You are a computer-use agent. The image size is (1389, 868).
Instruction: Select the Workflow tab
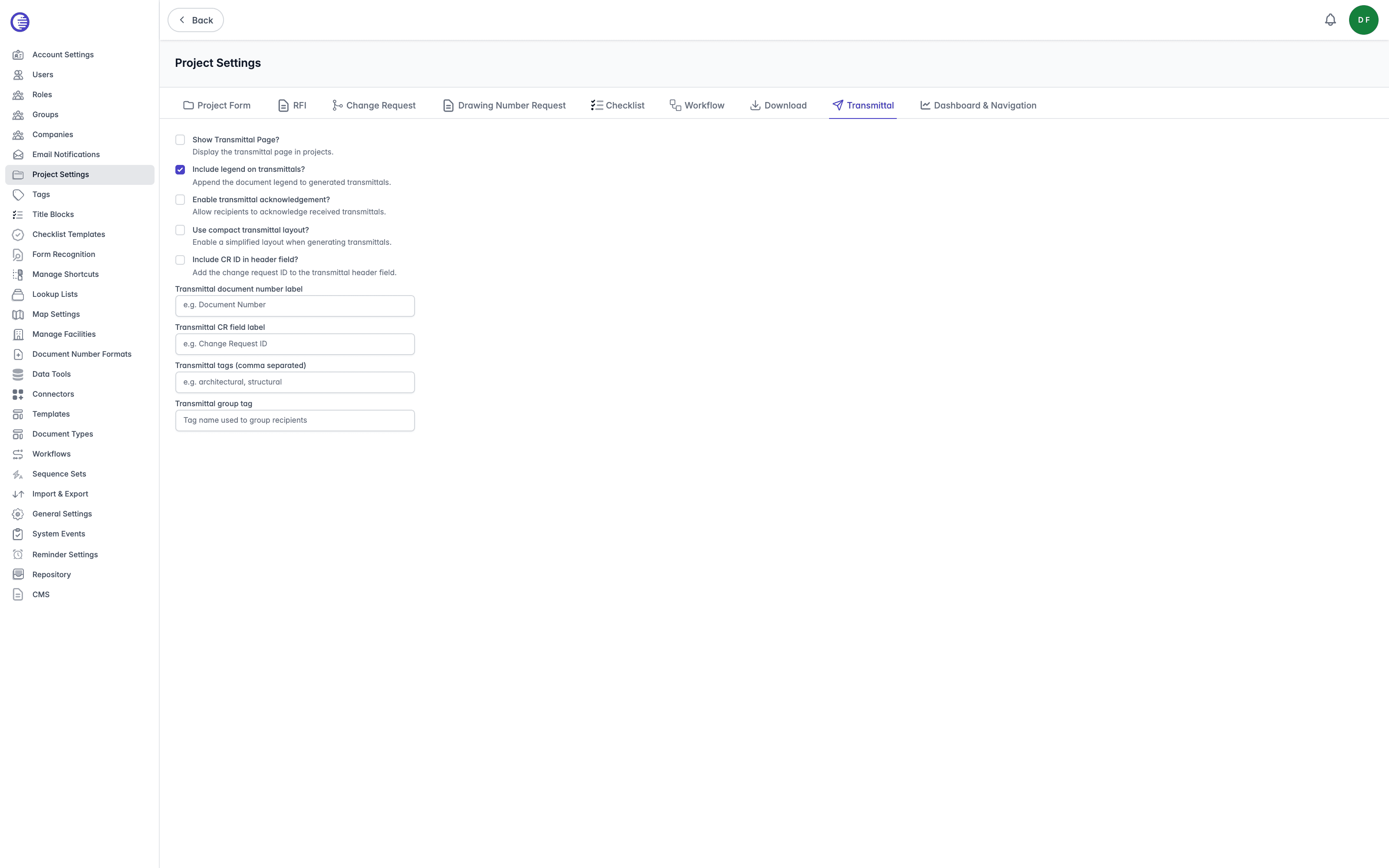point(697,105)
